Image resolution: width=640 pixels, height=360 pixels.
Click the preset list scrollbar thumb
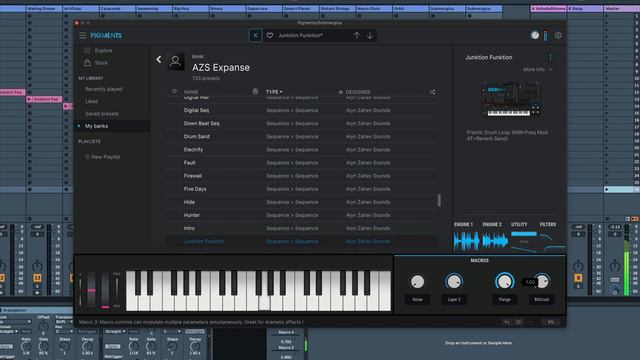click(439, 200)
